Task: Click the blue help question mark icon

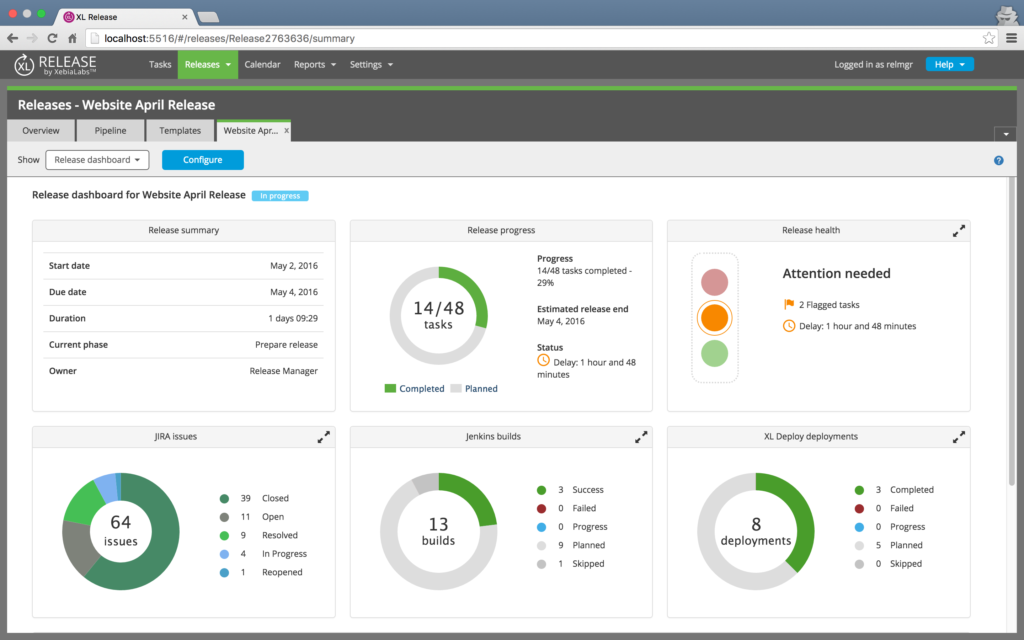Action: [x=998, y=160]
